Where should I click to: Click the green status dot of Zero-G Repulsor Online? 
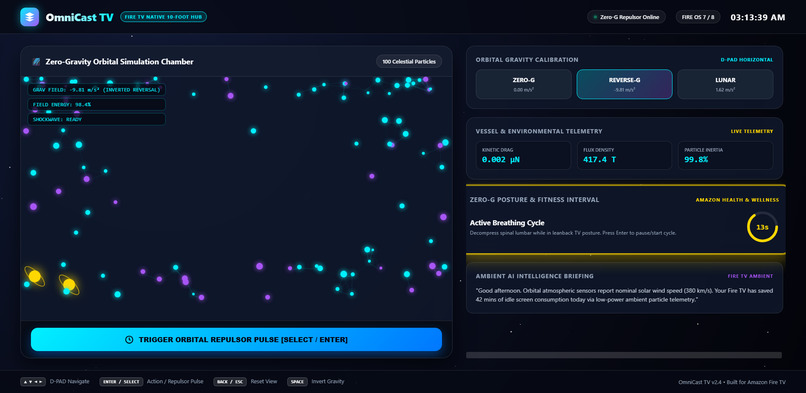coord(595,17)
